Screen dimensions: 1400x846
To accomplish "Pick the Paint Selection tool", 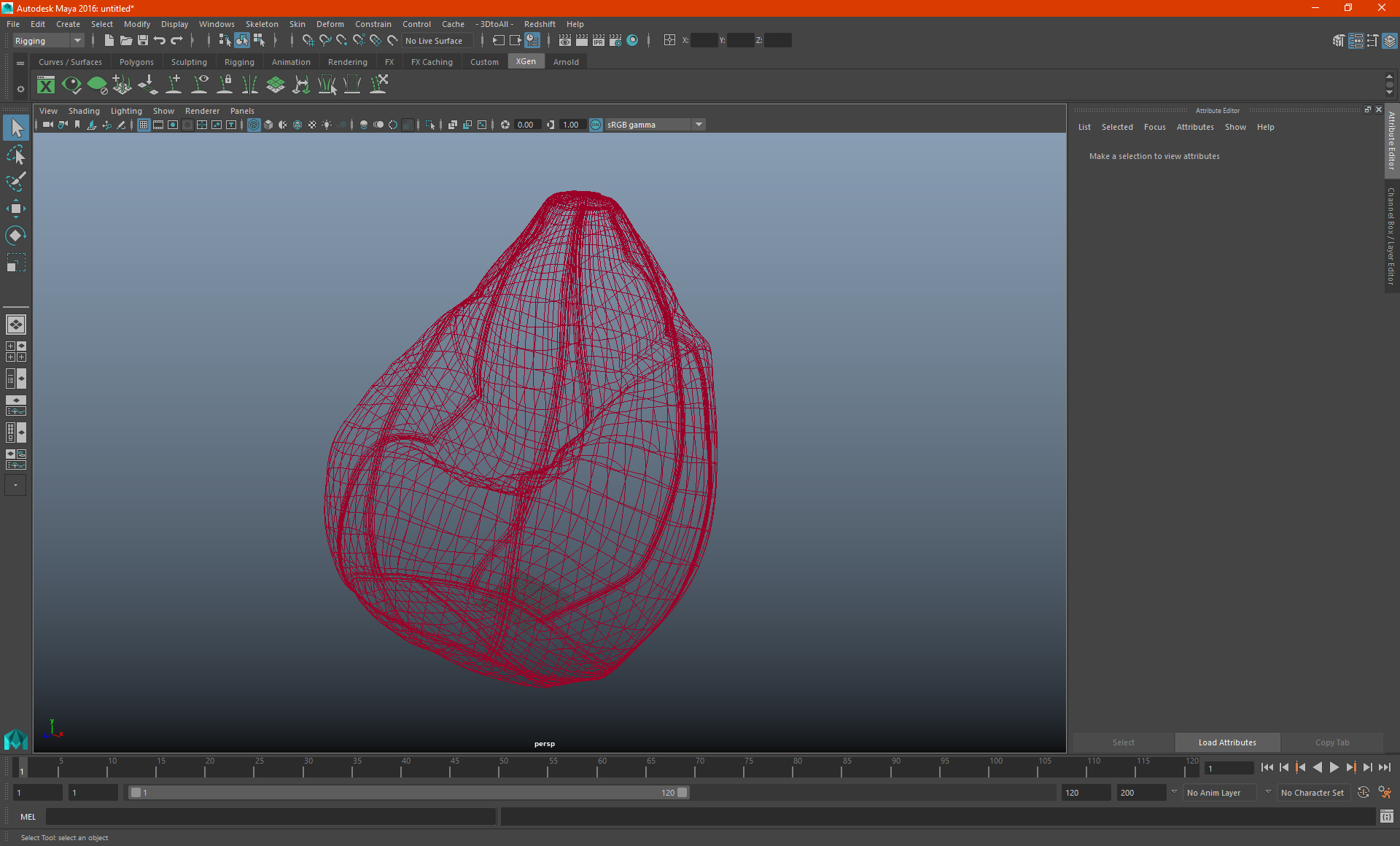I will pyautogui.click(x=16, y=182).
